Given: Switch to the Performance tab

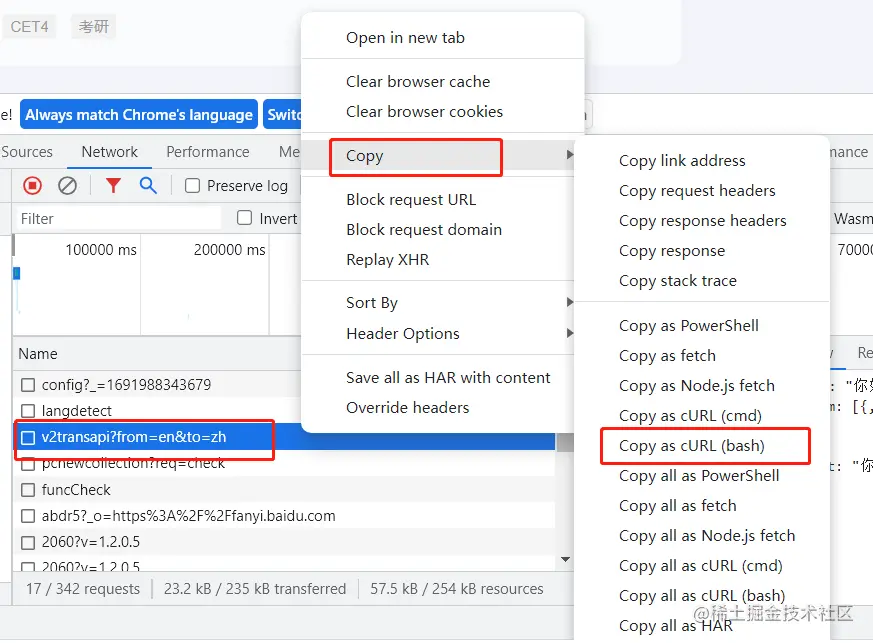Looking at the screenshot, I should point(208,151).
